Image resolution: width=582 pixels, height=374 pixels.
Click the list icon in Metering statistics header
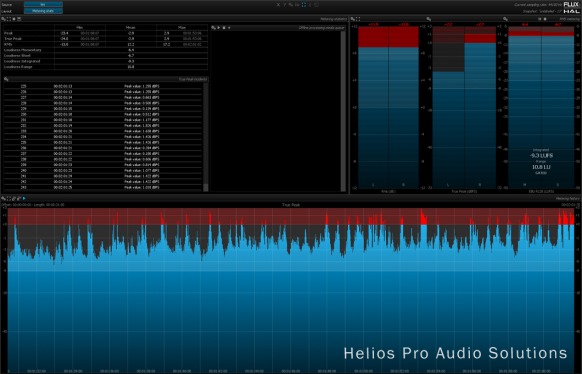[x=19, y=19]
